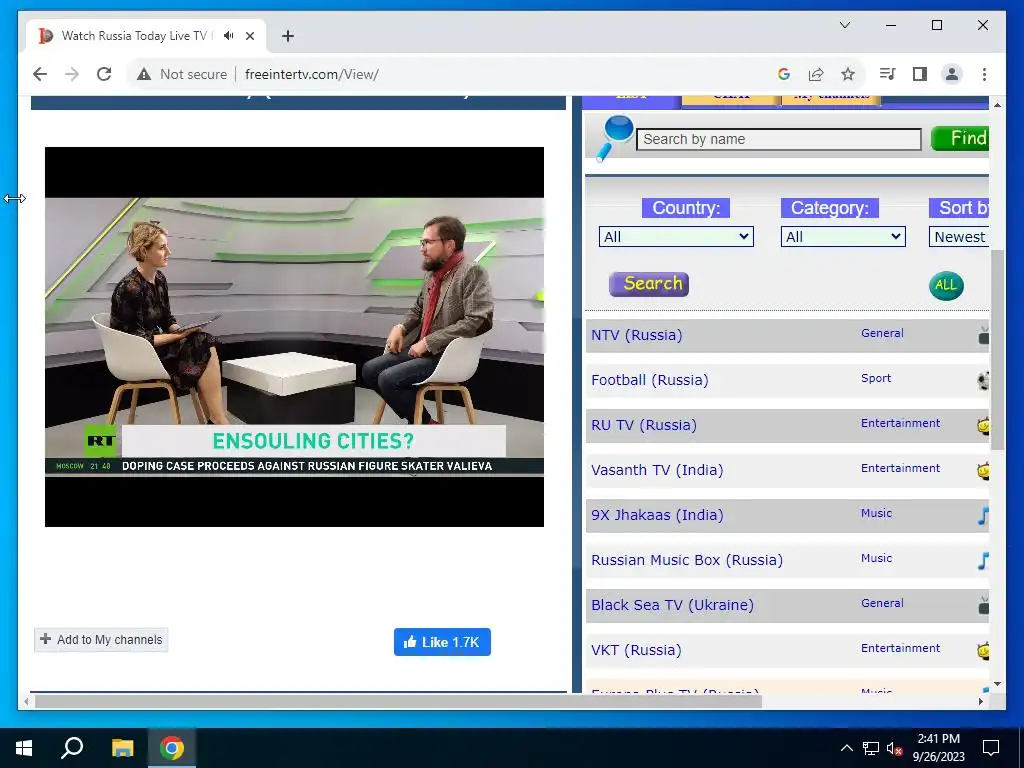Click the purple Search button
1024x768 pixels.
click(649, 284)
